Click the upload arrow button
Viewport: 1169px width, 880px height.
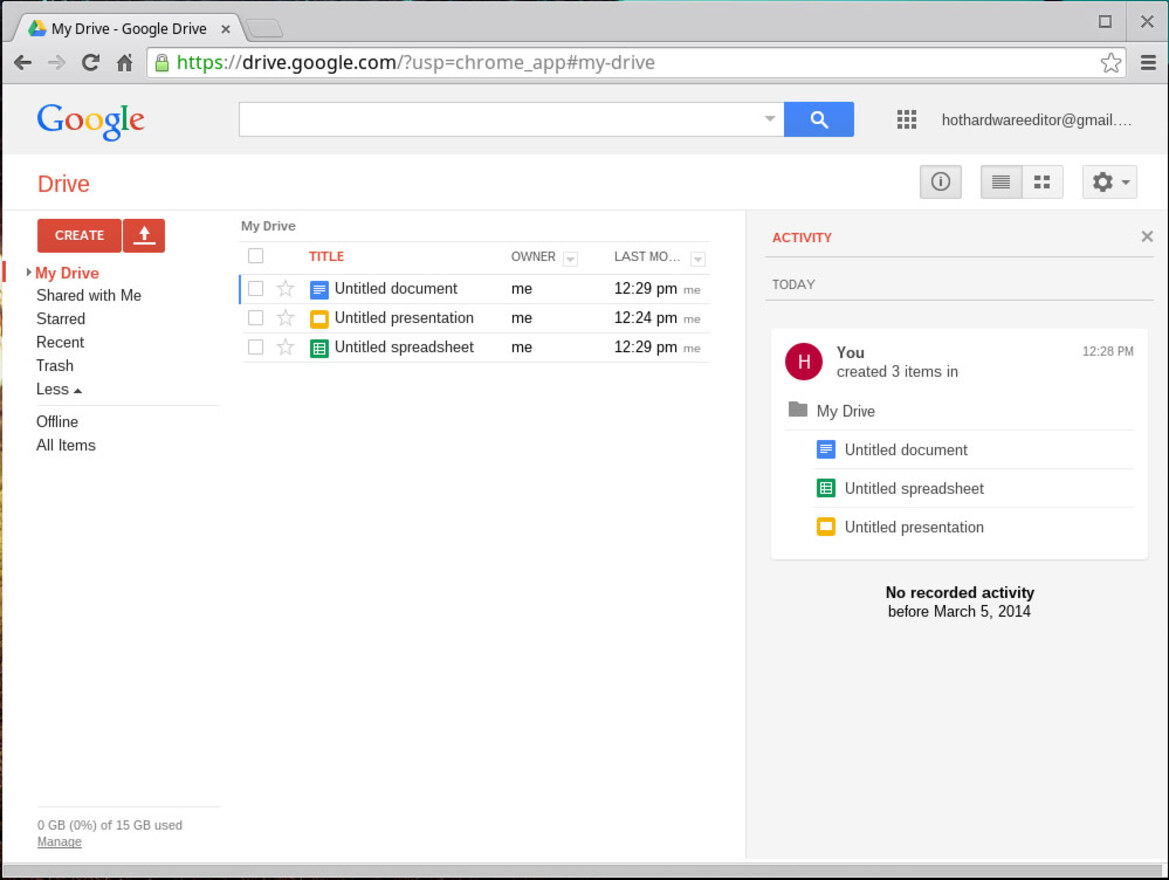(144, 236)
